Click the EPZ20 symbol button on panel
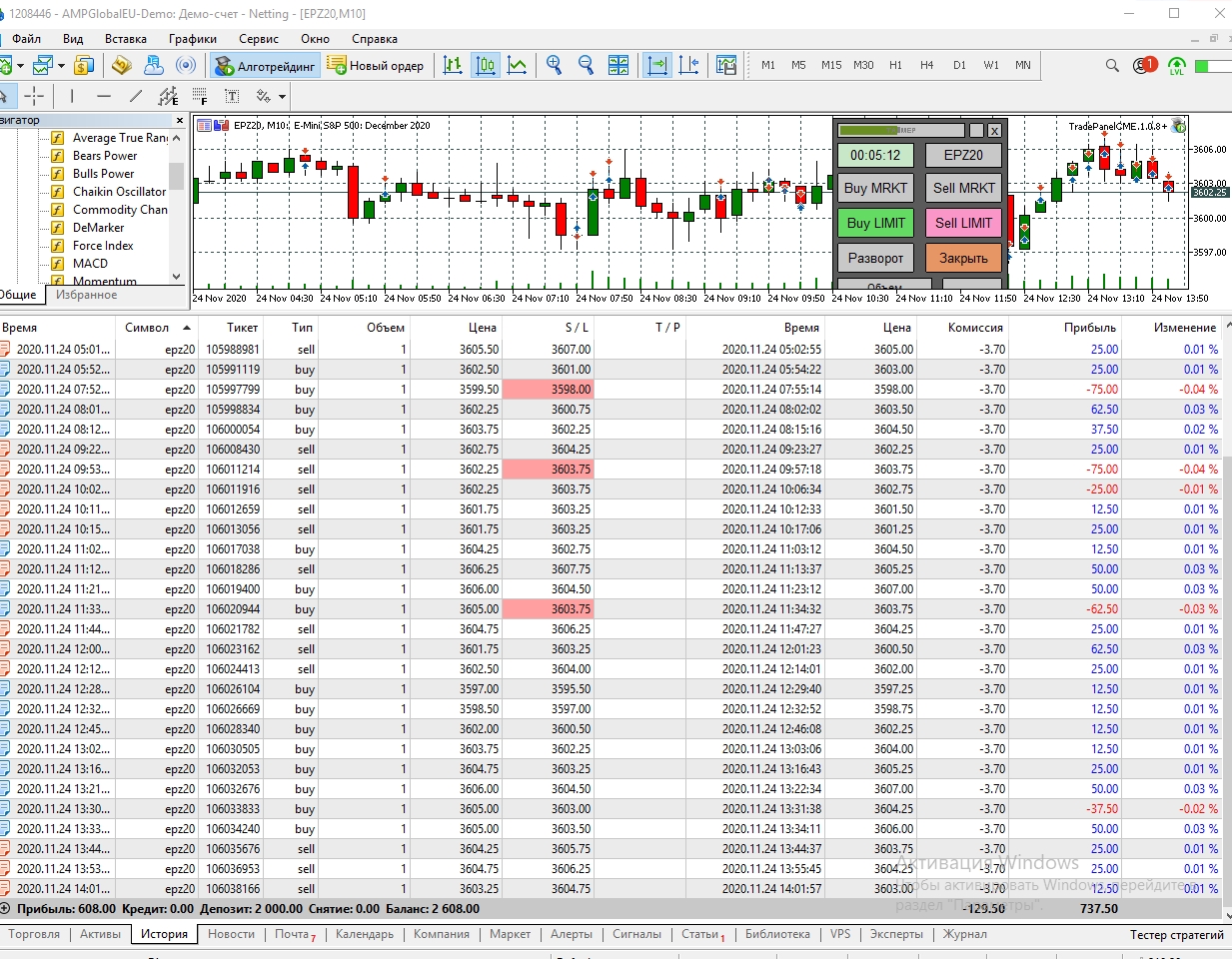This screenshot has height=959, width=1232. (x=964, y=155)
